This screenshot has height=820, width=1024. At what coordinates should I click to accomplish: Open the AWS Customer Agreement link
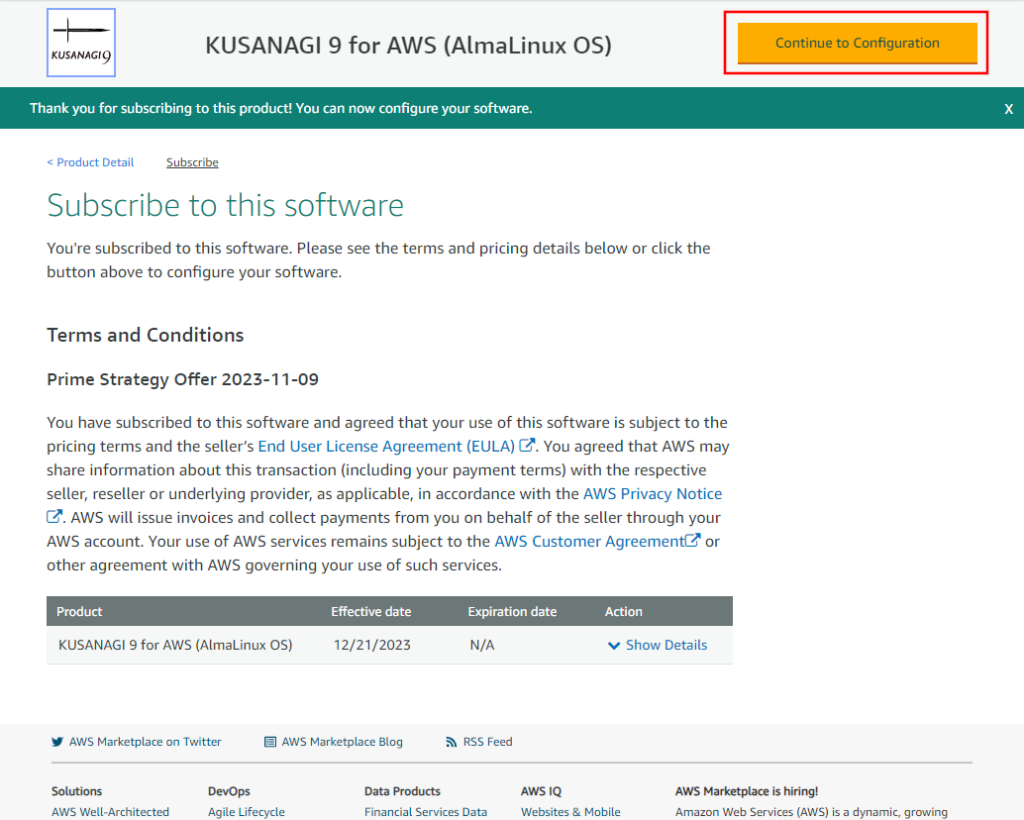(589, 541)
